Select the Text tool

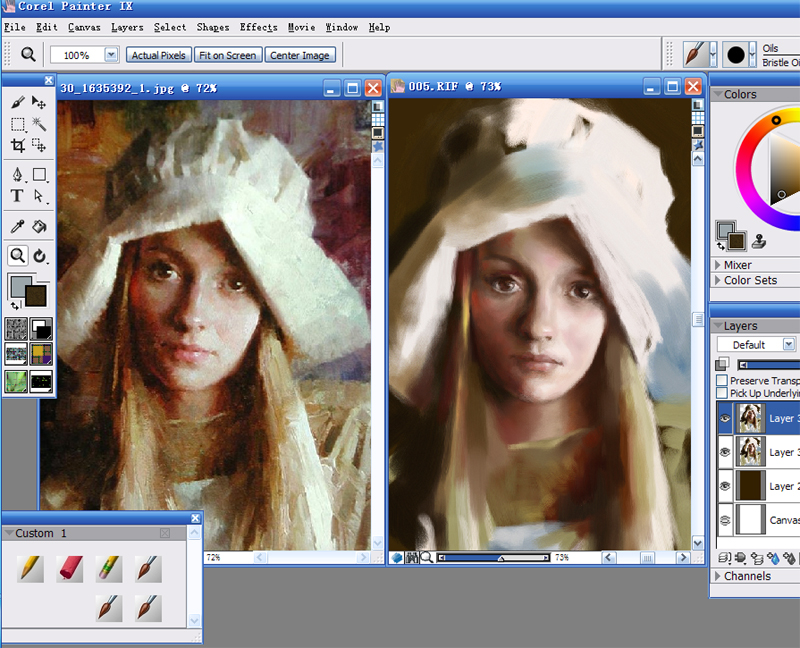pos(17,196)
